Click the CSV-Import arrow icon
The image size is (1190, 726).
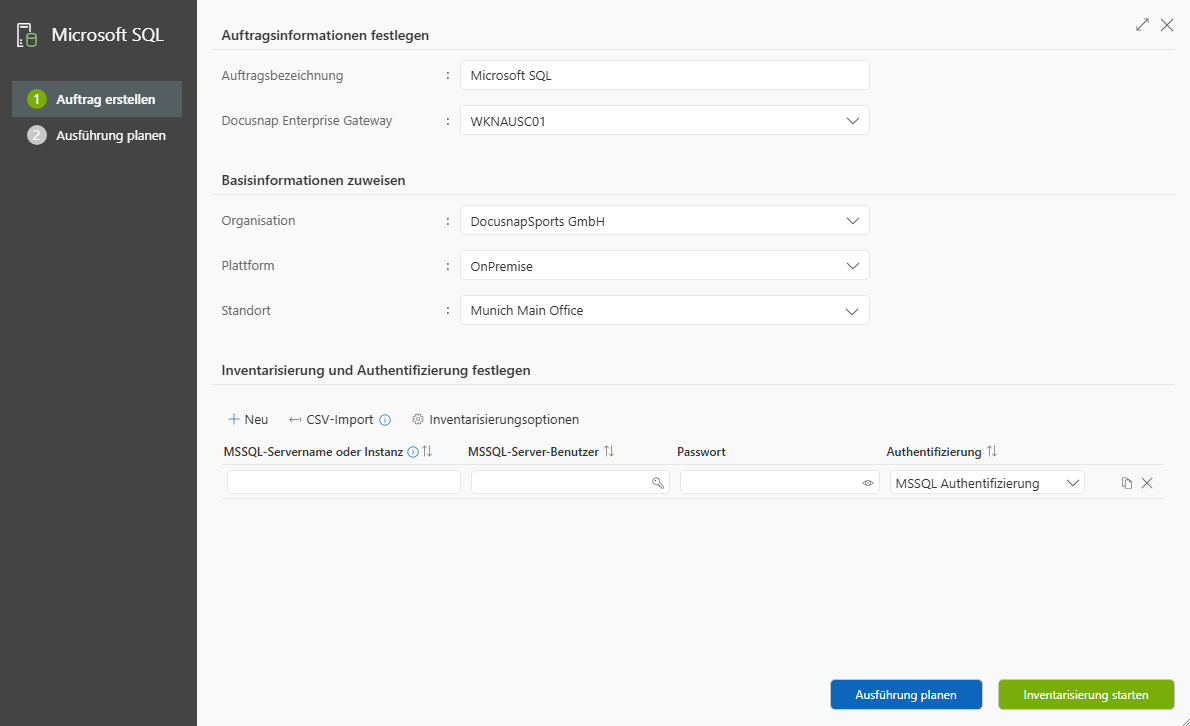tap(295, 420)
